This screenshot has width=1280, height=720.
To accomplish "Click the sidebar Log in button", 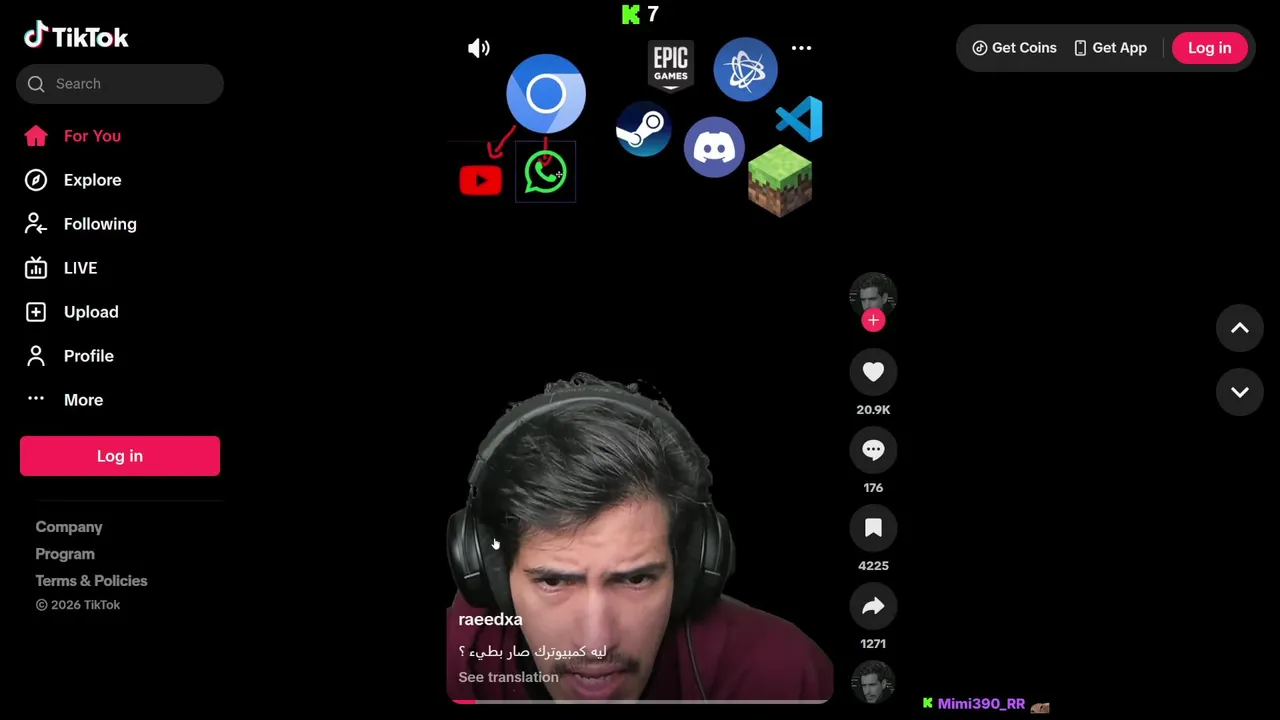I will point(120,456).
